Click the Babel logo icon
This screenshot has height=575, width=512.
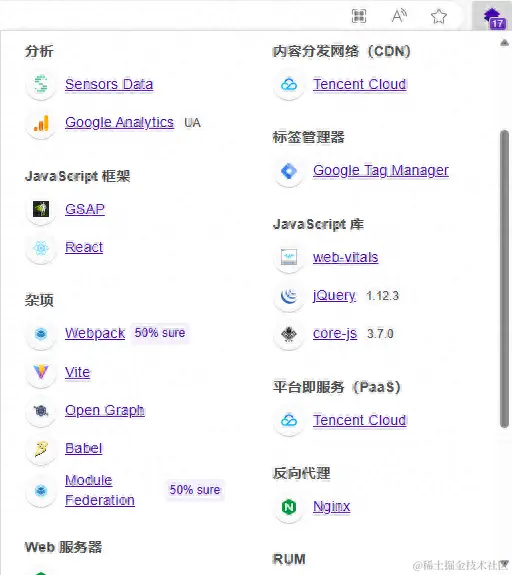point(41,449)
